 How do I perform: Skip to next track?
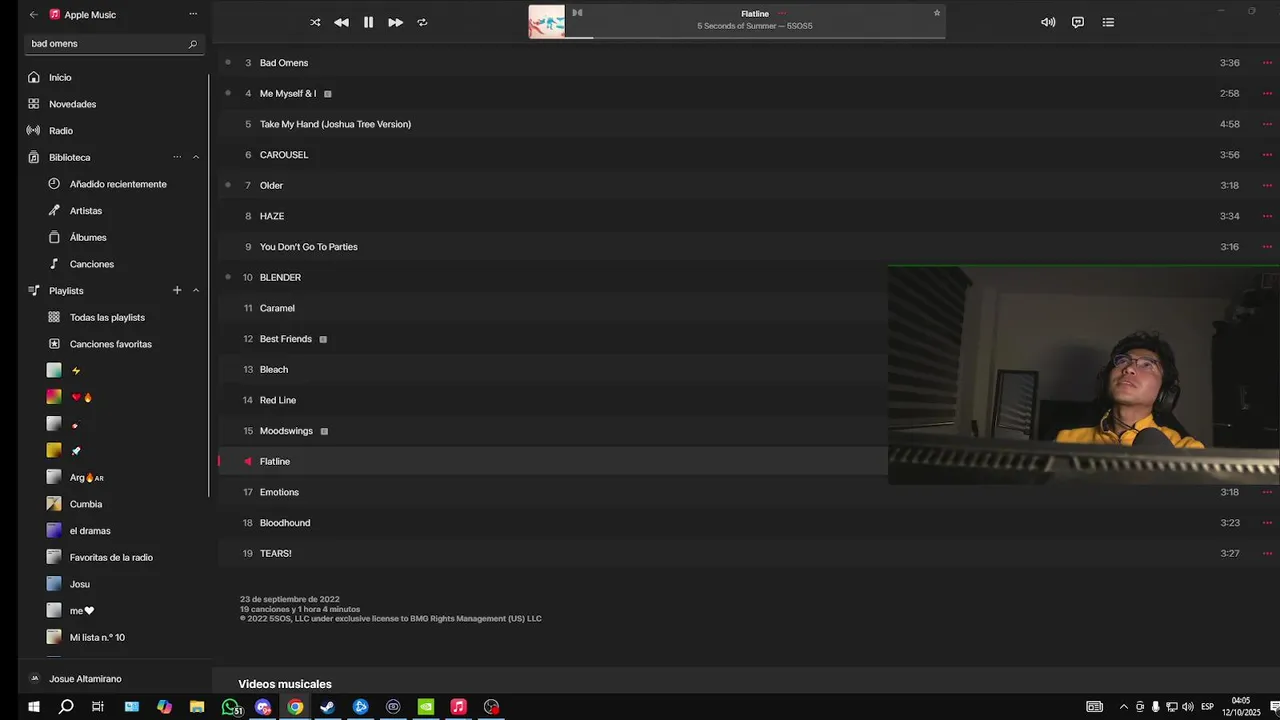click(395, 22)
